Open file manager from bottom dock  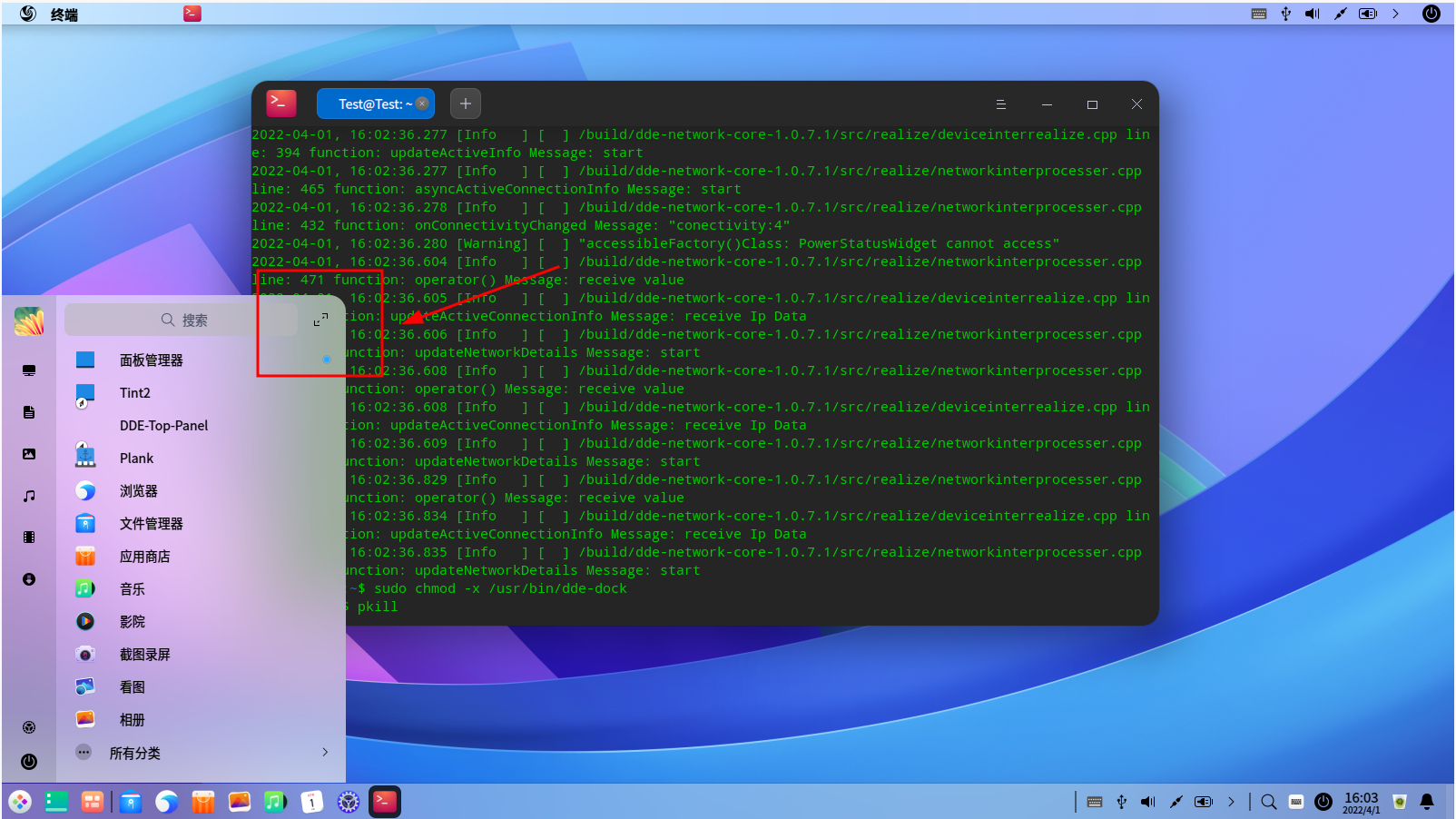pyautogui.click(x=131, y=802)
